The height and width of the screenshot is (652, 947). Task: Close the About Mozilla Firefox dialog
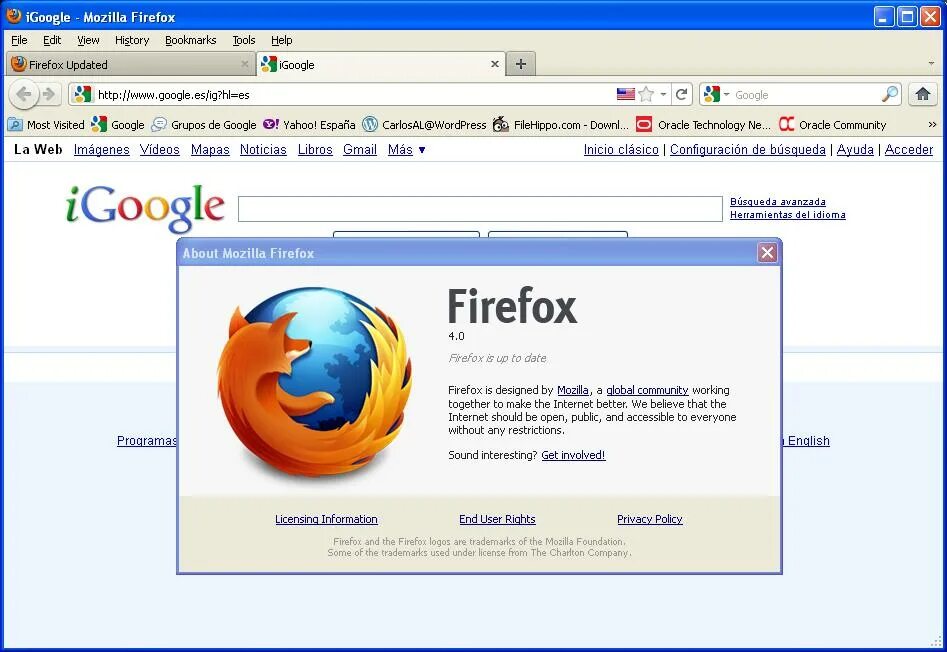(x=767, y=252)
